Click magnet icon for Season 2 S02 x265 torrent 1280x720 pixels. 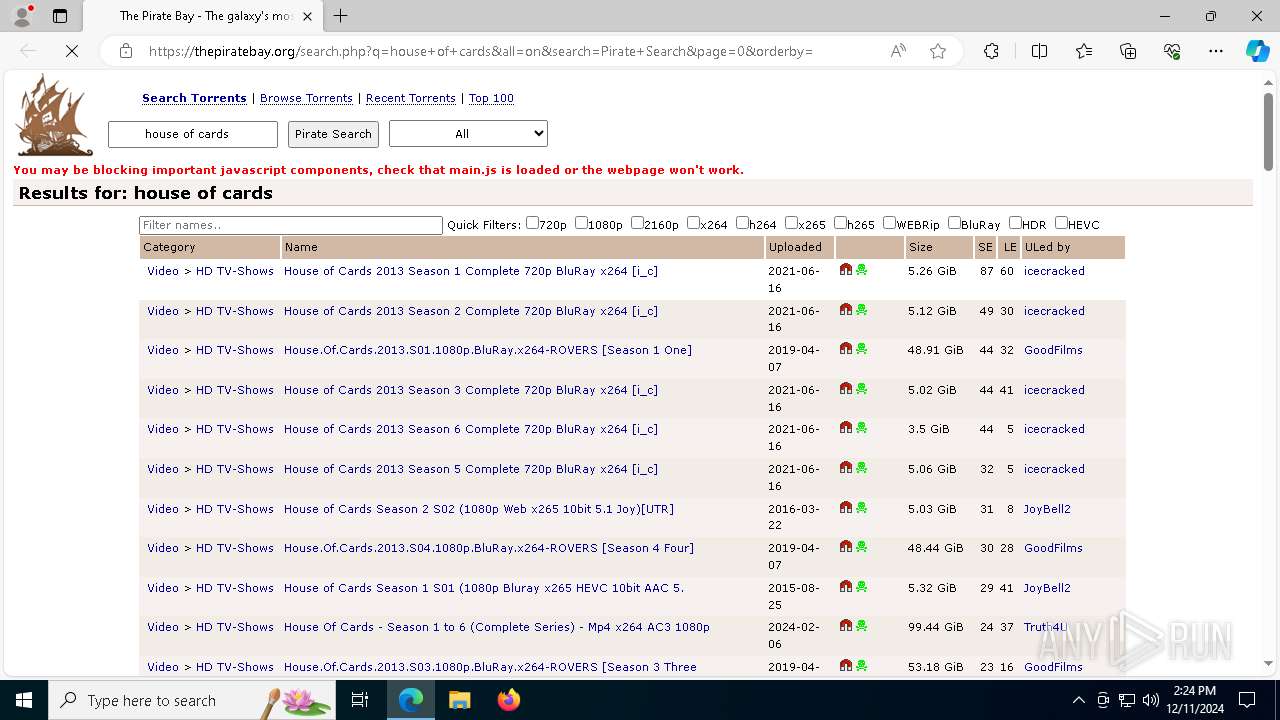(846, 508)
